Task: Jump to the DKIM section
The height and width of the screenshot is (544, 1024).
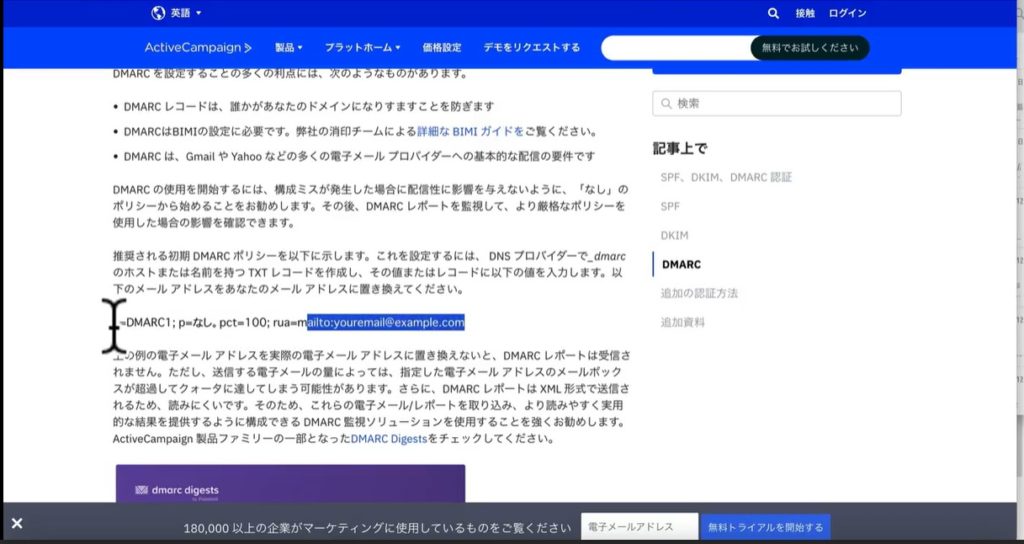Action: pyautogui.click(x=674, y=235)
